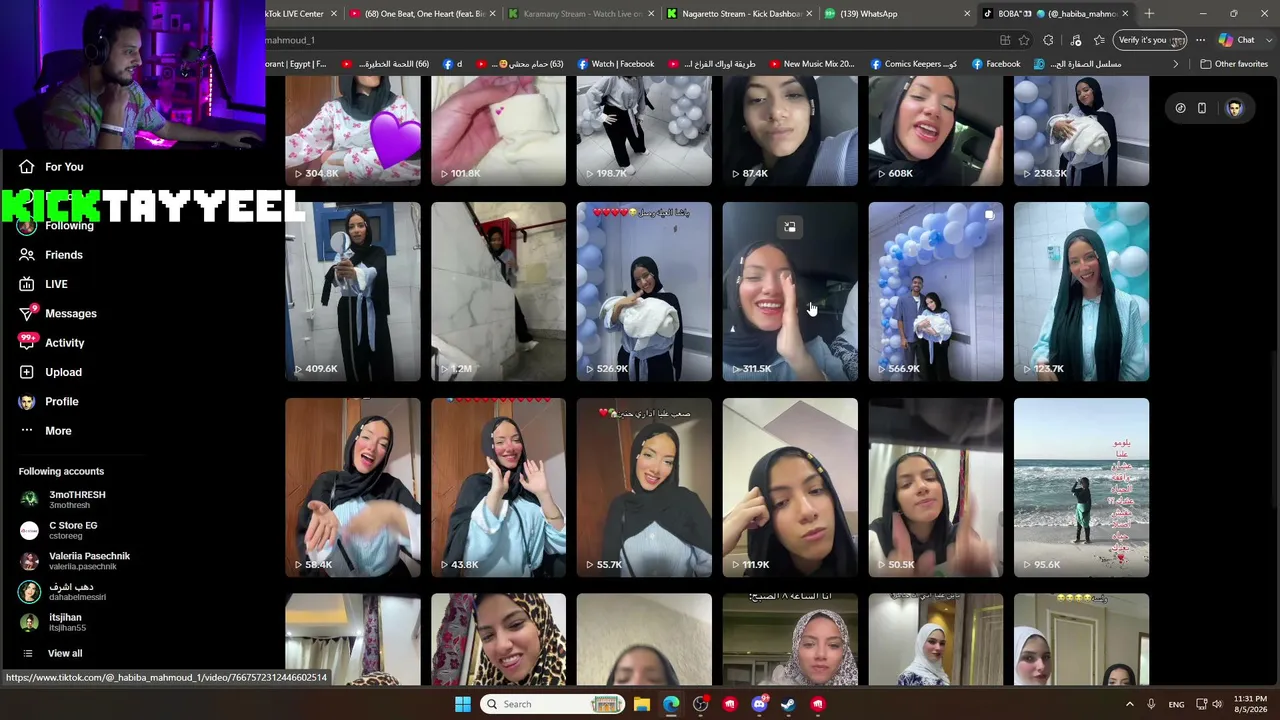Screen dimensions: 1280x720
Task: Click the Upload plus icon
Action: 27,372
